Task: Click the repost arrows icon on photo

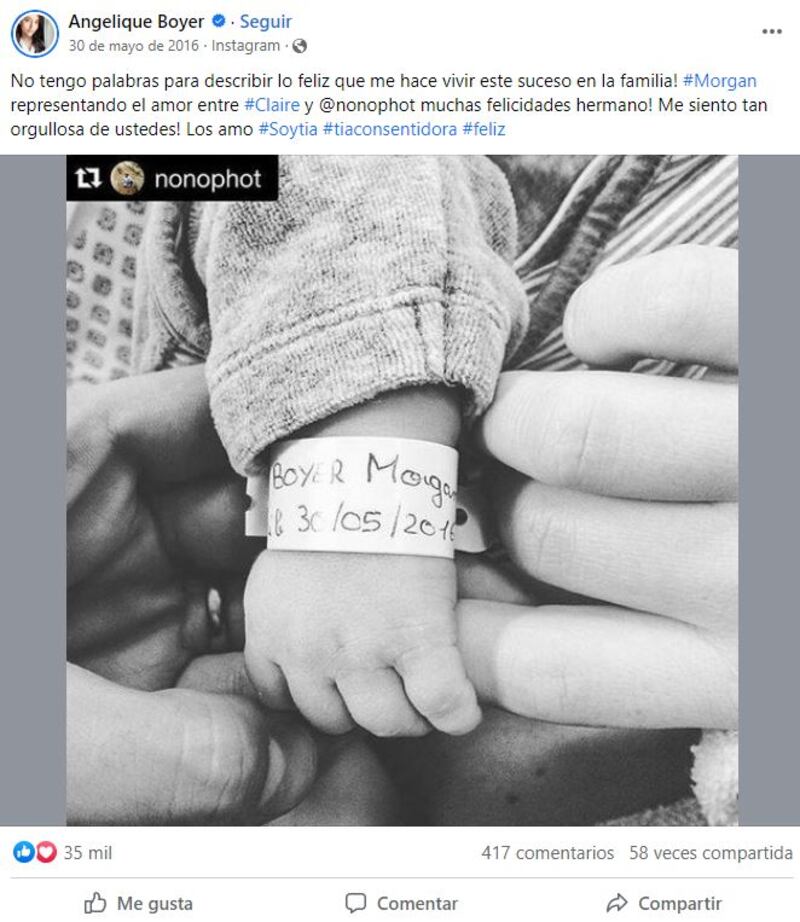Action: click(x=88, y=178)
